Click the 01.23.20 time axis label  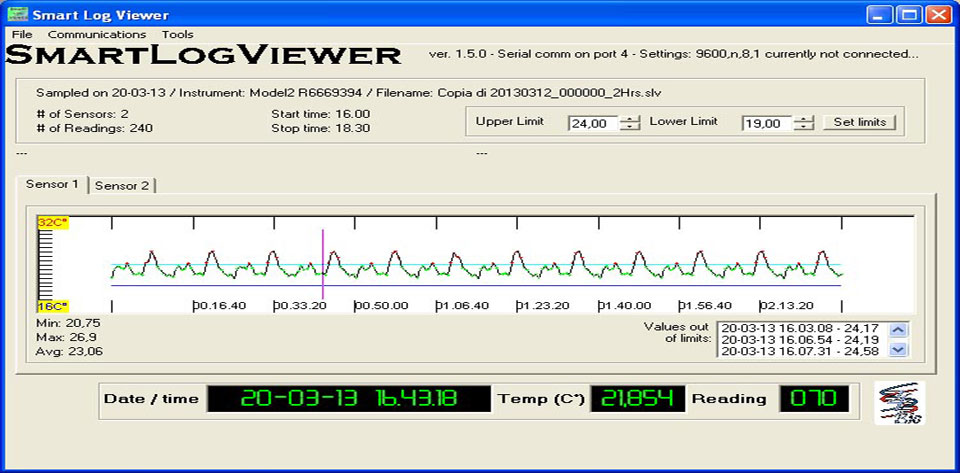coord(544,306)
